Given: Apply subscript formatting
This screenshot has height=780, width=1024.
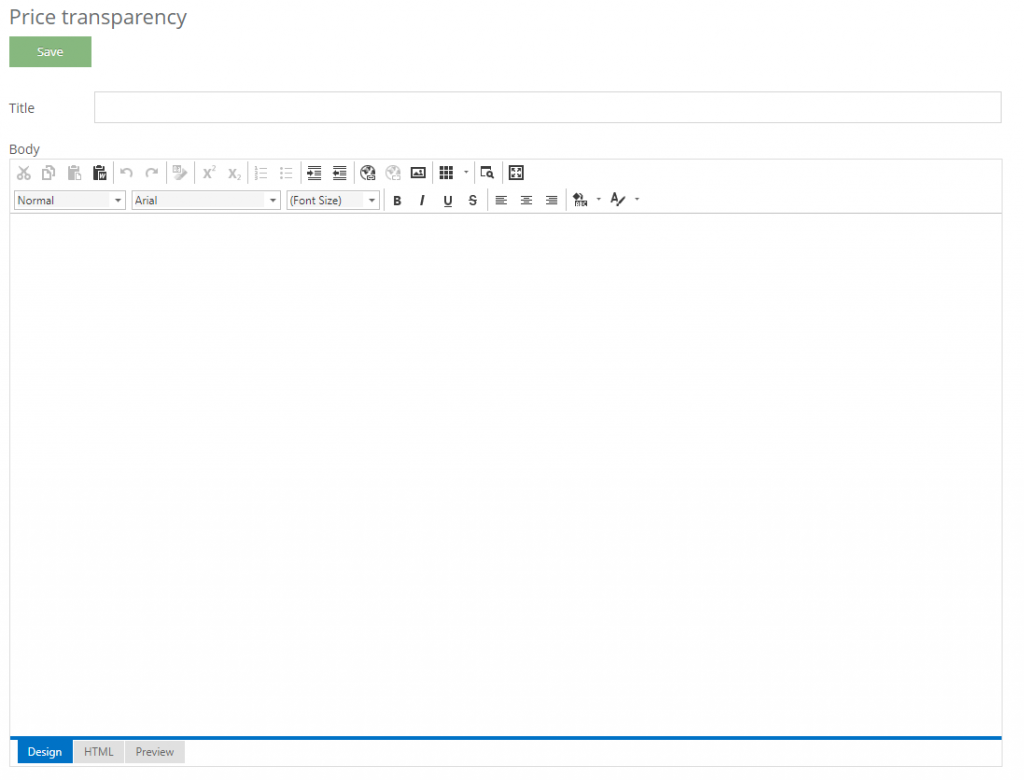Looking at the screenshot, I should (x=234, y=173).
